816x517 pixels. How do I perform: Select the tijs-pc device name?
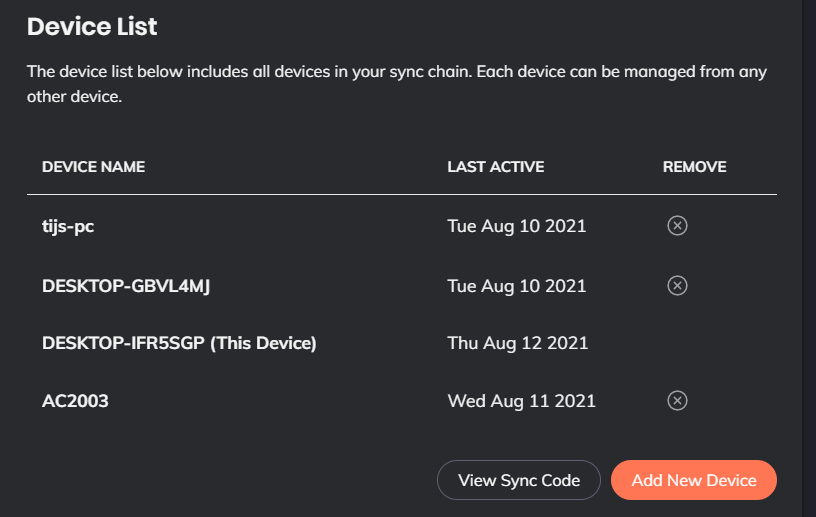point(68,226)
